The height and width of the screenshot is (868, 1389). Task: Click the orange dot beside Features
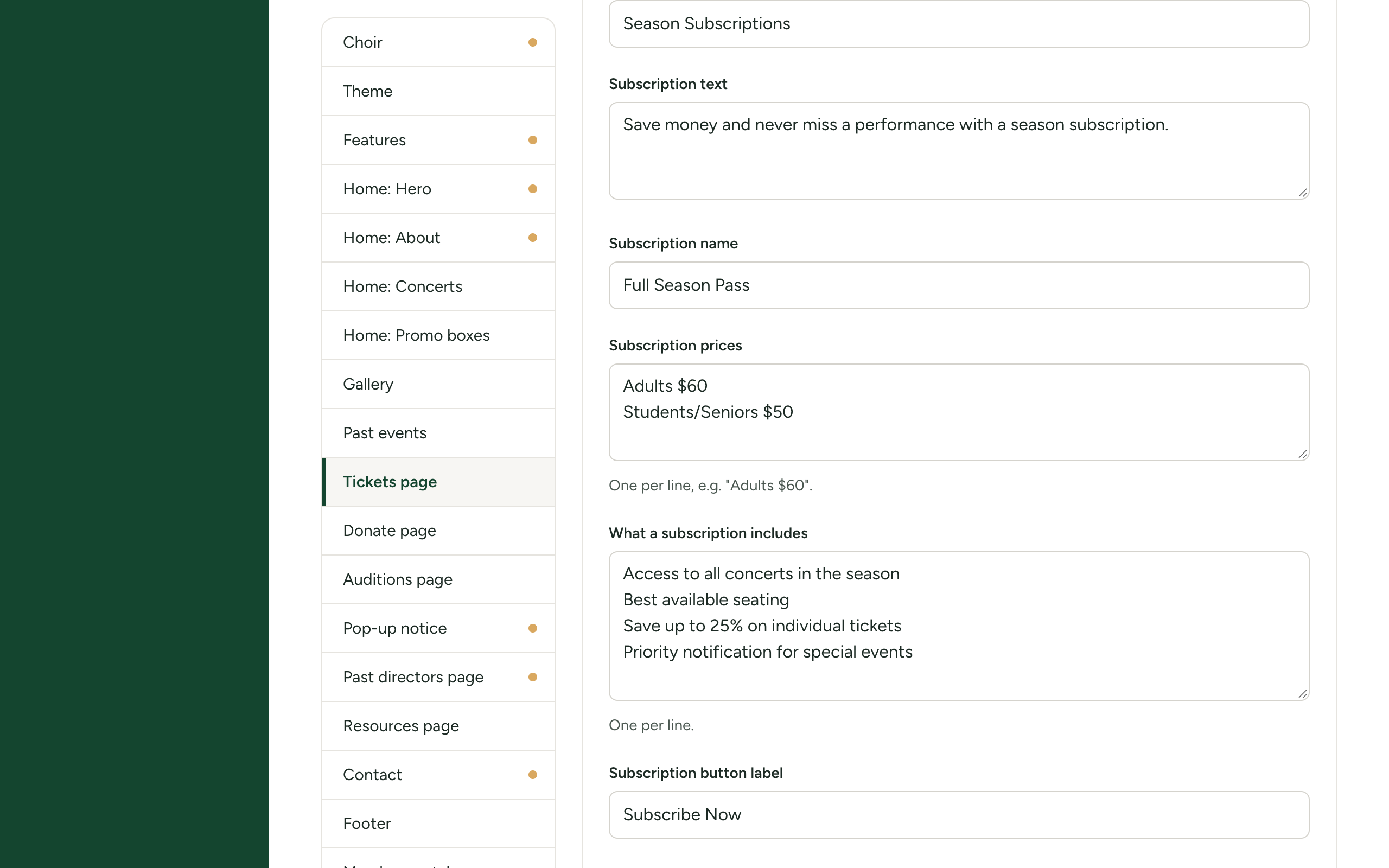533,140
